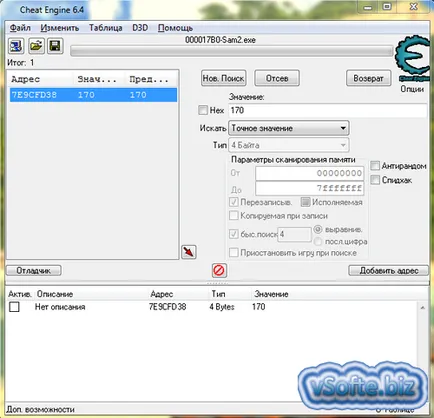The width and height of the screenshot is (434, 418).
Task: Expand the Тип value type dropdown
Action: point(289,145)
